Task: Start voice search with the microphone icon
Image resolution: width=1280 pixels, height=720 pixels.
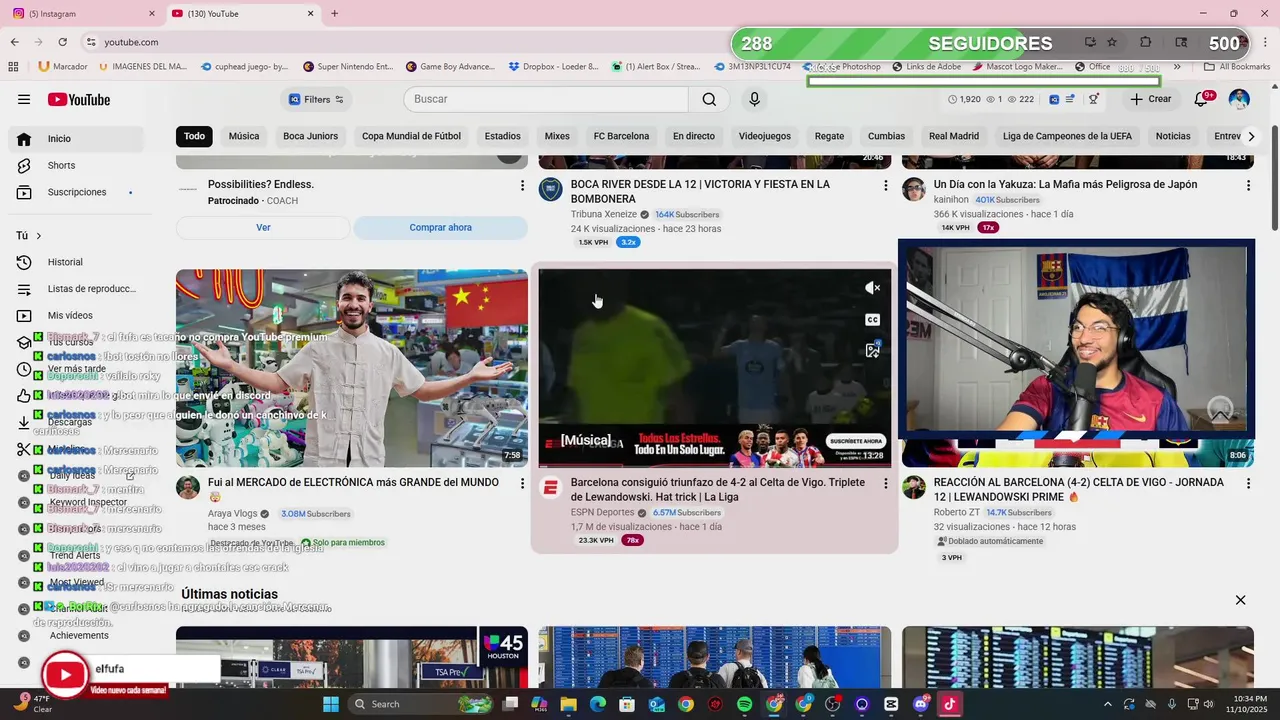Action: coord(755,99)
